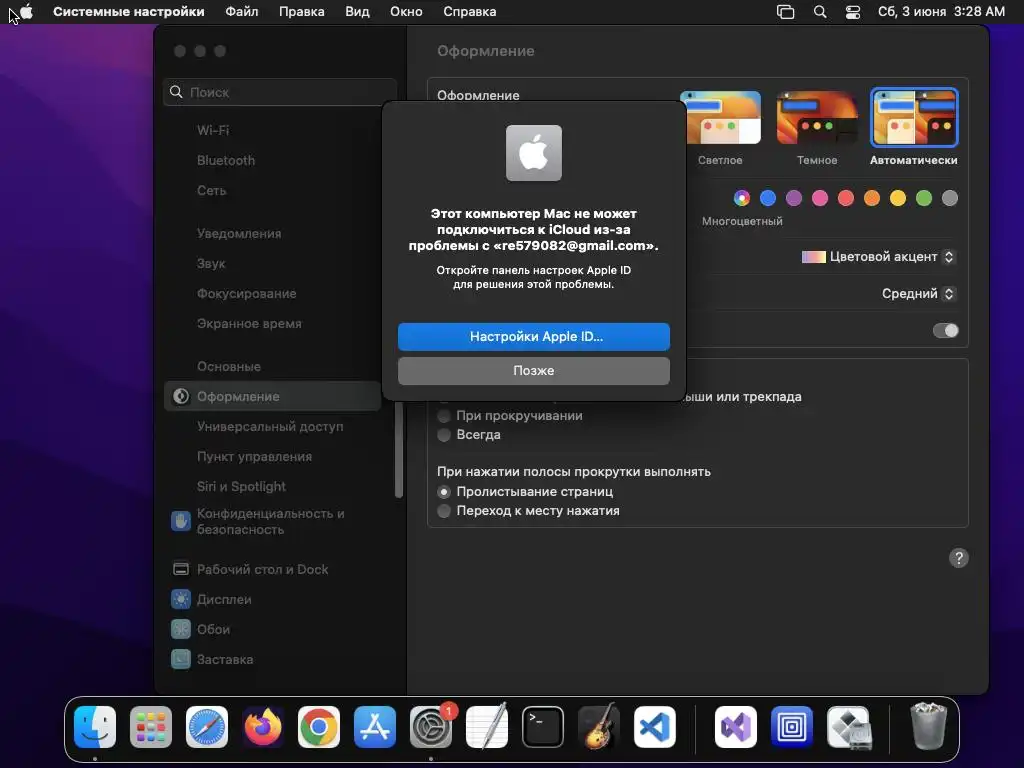
Task: Click the help question mark button
Action: 959,558
